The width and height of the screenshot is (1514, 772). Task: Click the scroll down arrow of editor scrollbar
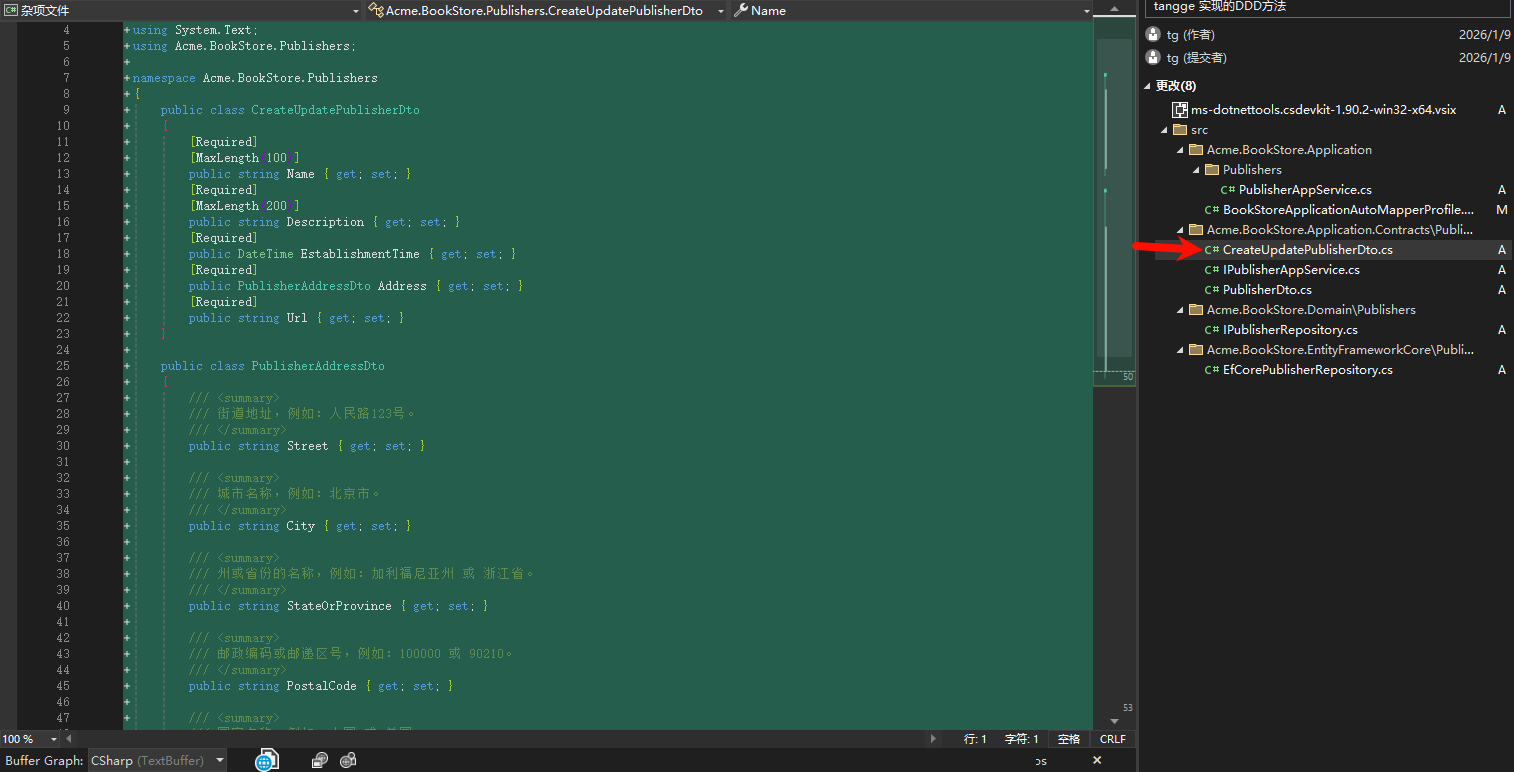click(x=1115, y=721)
